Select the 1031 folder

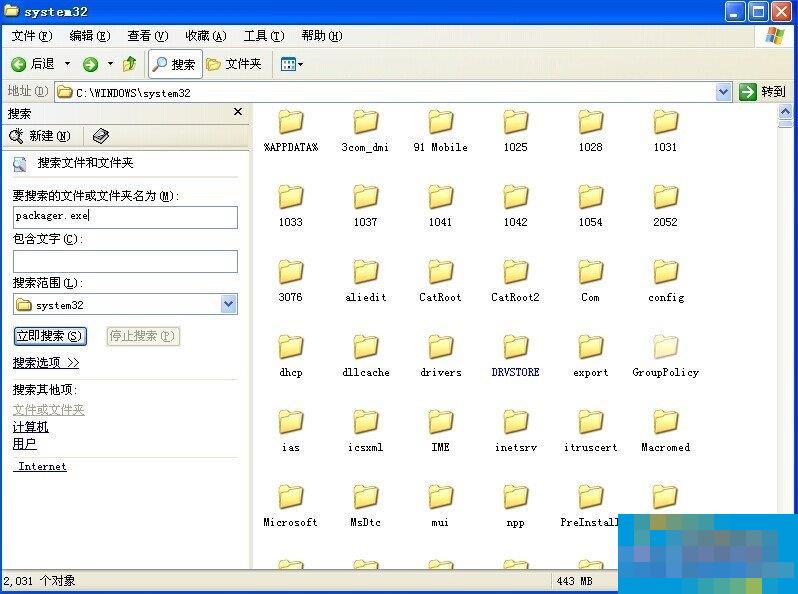[665, 131]
